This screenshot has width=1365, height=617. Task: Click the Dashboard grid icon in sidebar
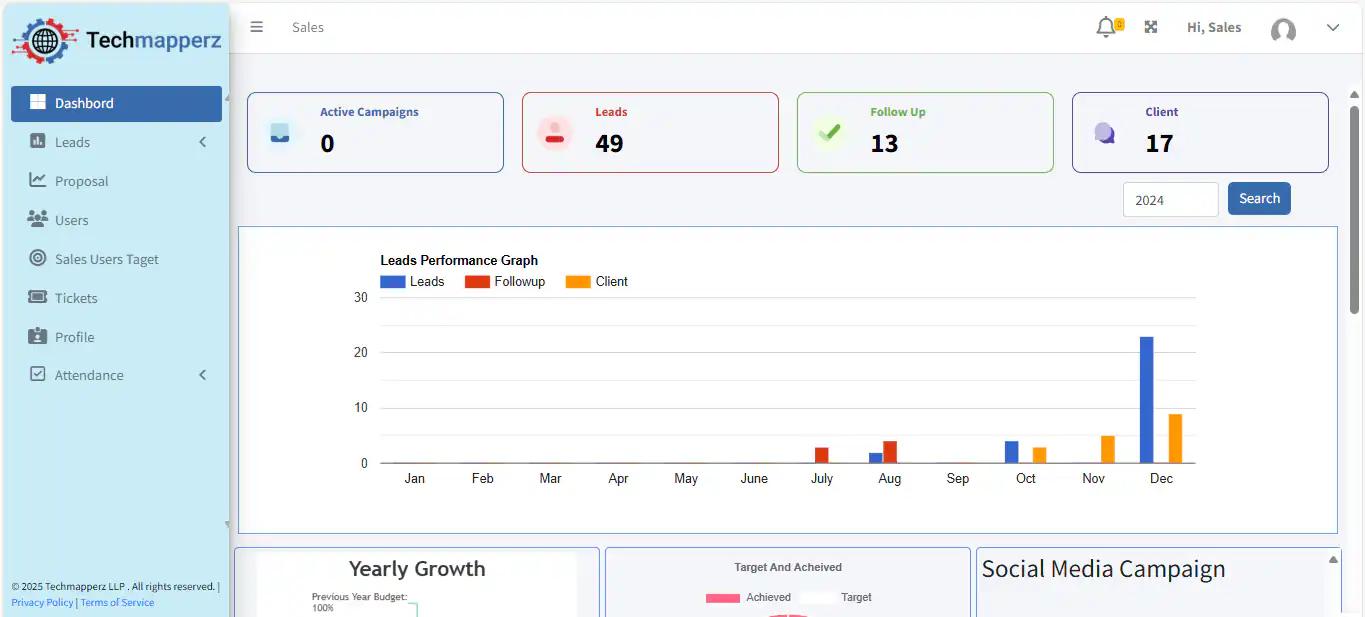[38, 102]
